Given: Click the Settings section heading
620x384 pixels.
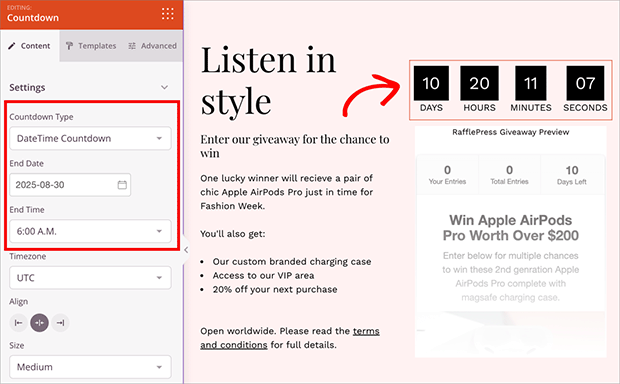Looking at the screenshot, I should [27, 87].
